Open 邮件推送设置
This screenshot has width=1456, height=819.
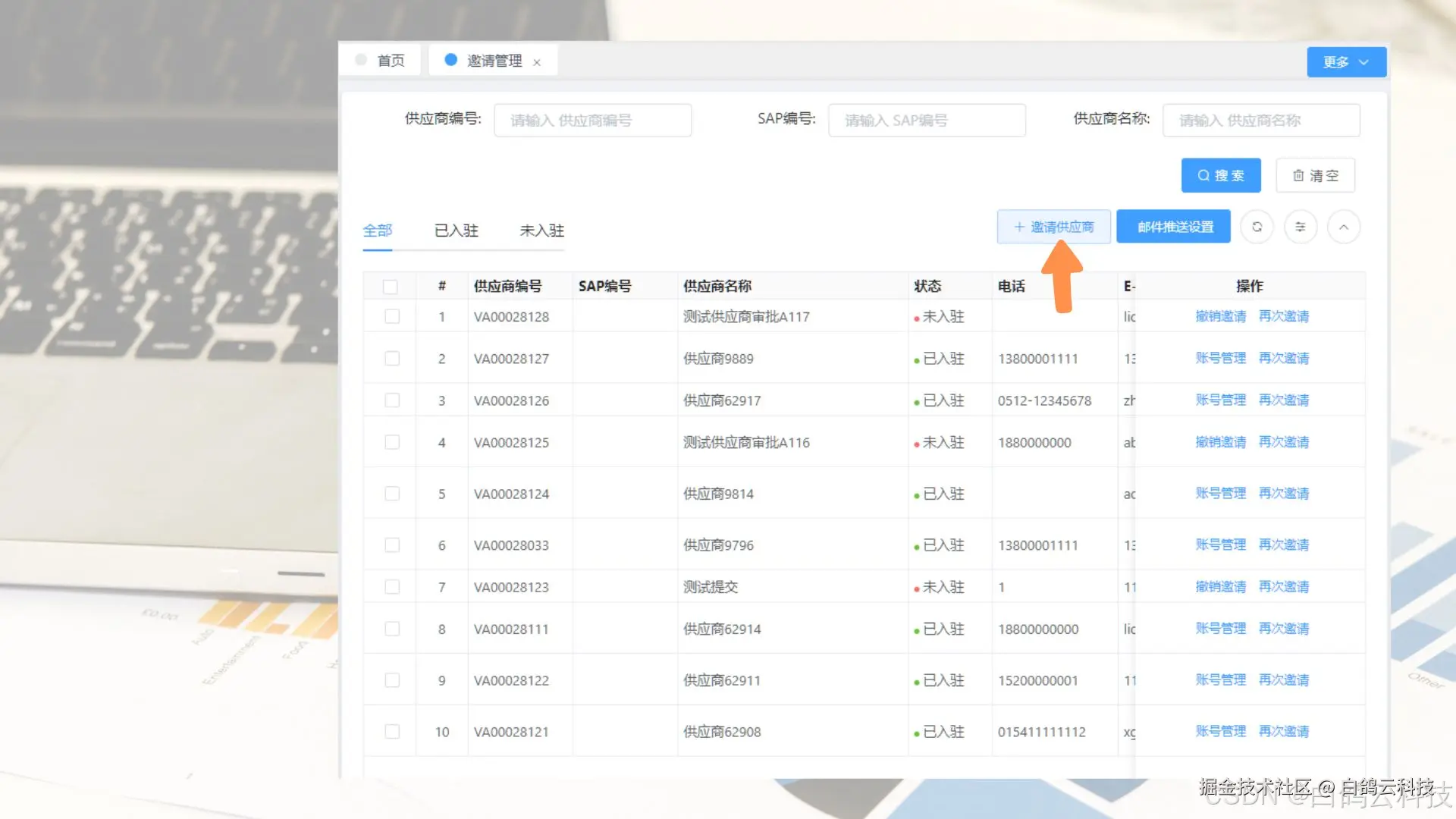(x=1174, y=227)
